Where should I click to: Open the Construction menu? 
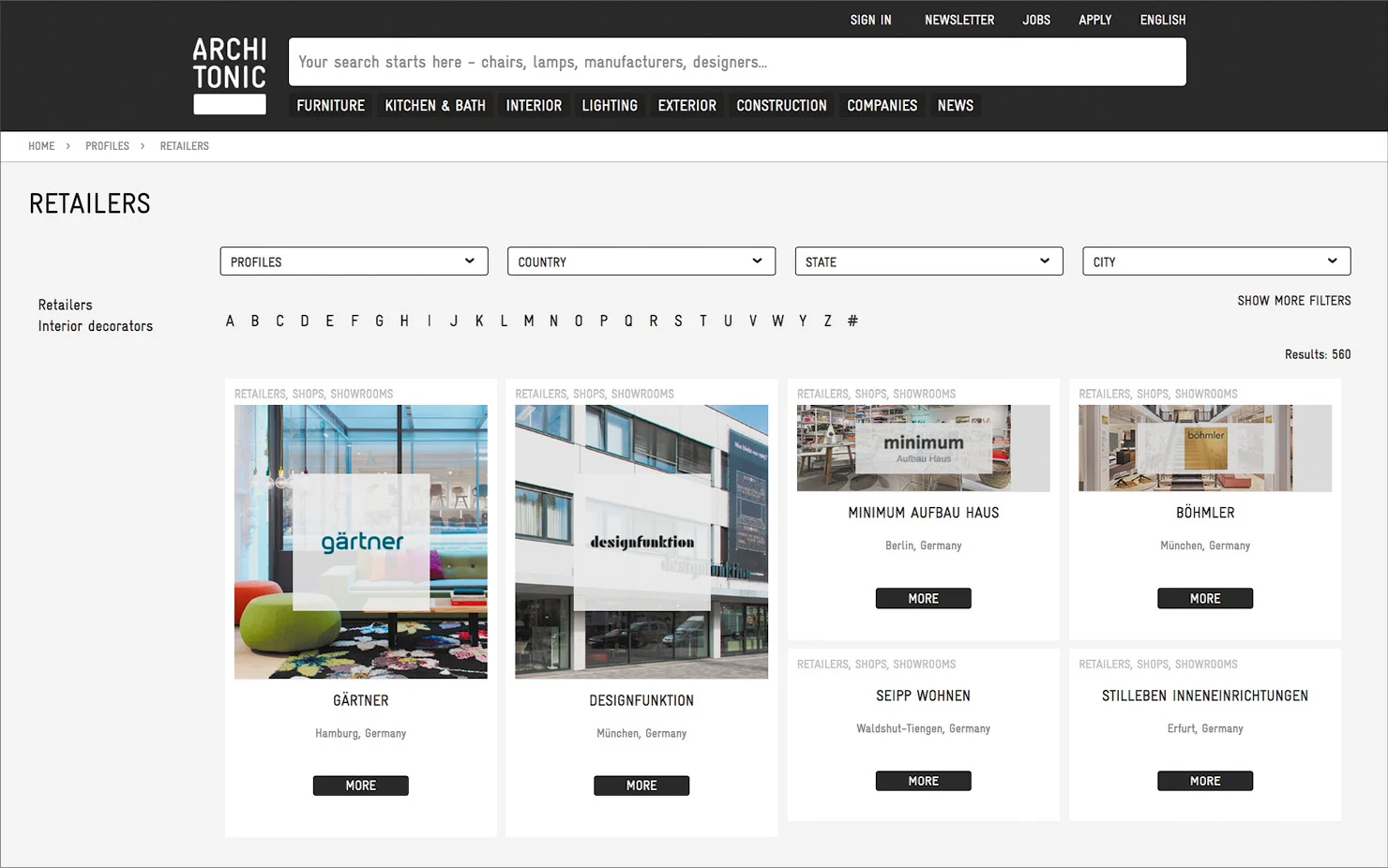781,105
